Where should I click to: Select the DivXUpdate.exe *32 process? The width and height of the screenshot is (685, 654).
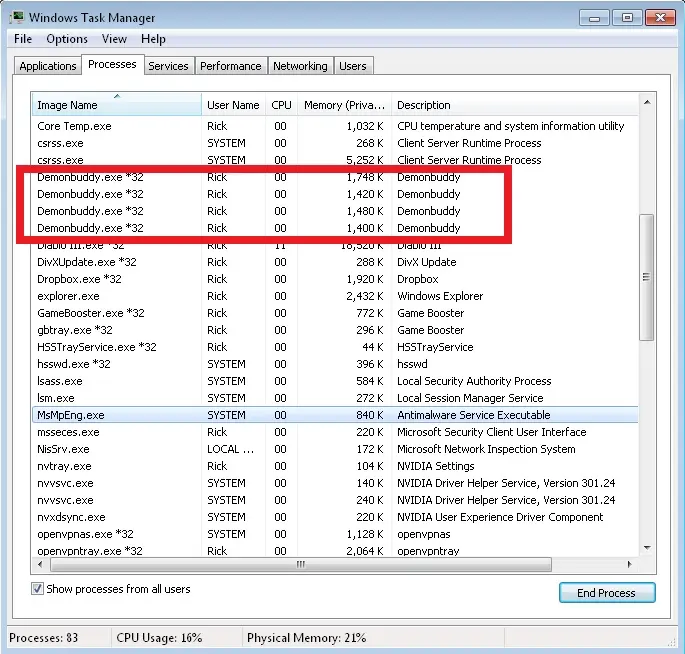pyautogui.click(x=335, y=262)
